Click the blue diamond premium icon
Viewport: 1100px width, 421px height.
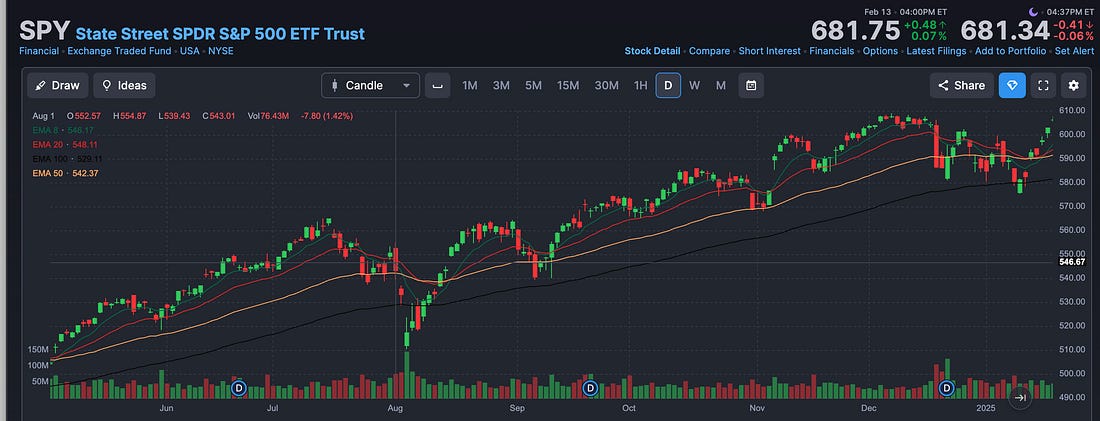point(1012,86)
